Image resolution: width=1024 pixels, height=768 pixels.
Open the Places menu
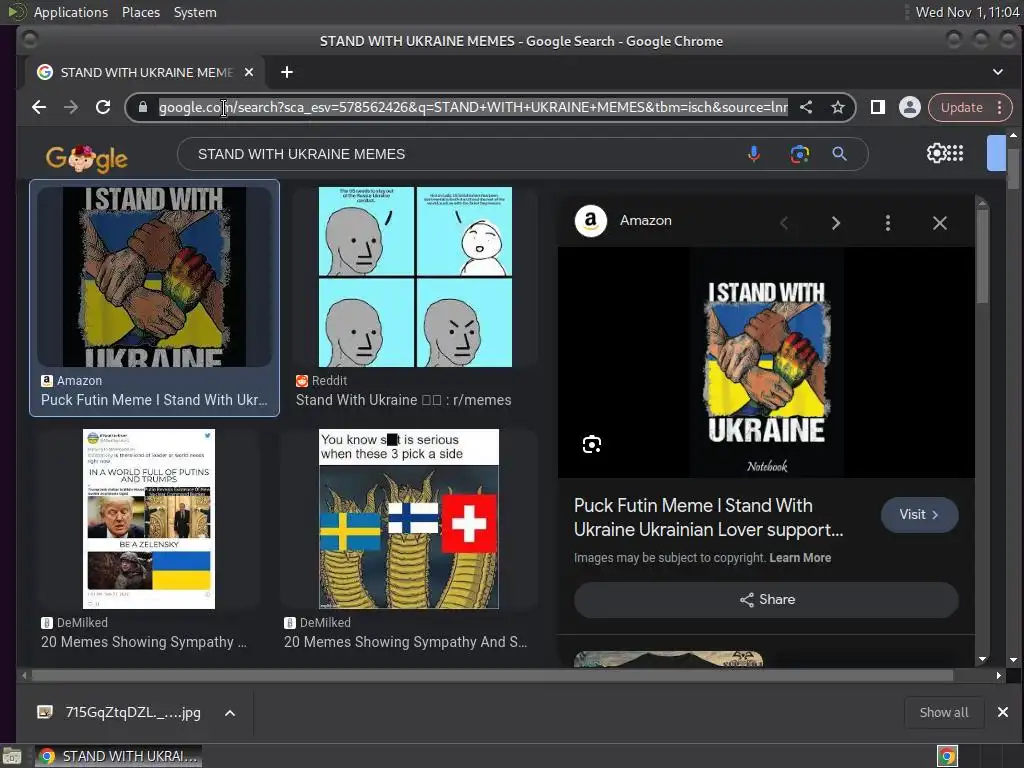(x=141, y=12)
